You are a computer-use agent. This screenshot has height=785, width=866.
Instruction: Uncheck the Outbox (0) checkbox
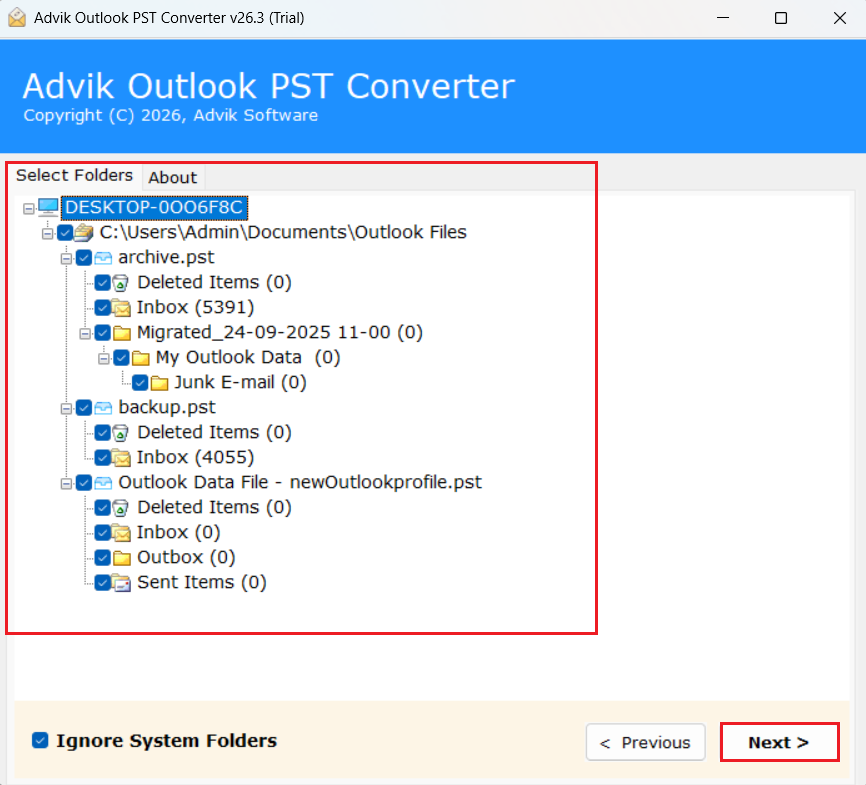[103, 558]
